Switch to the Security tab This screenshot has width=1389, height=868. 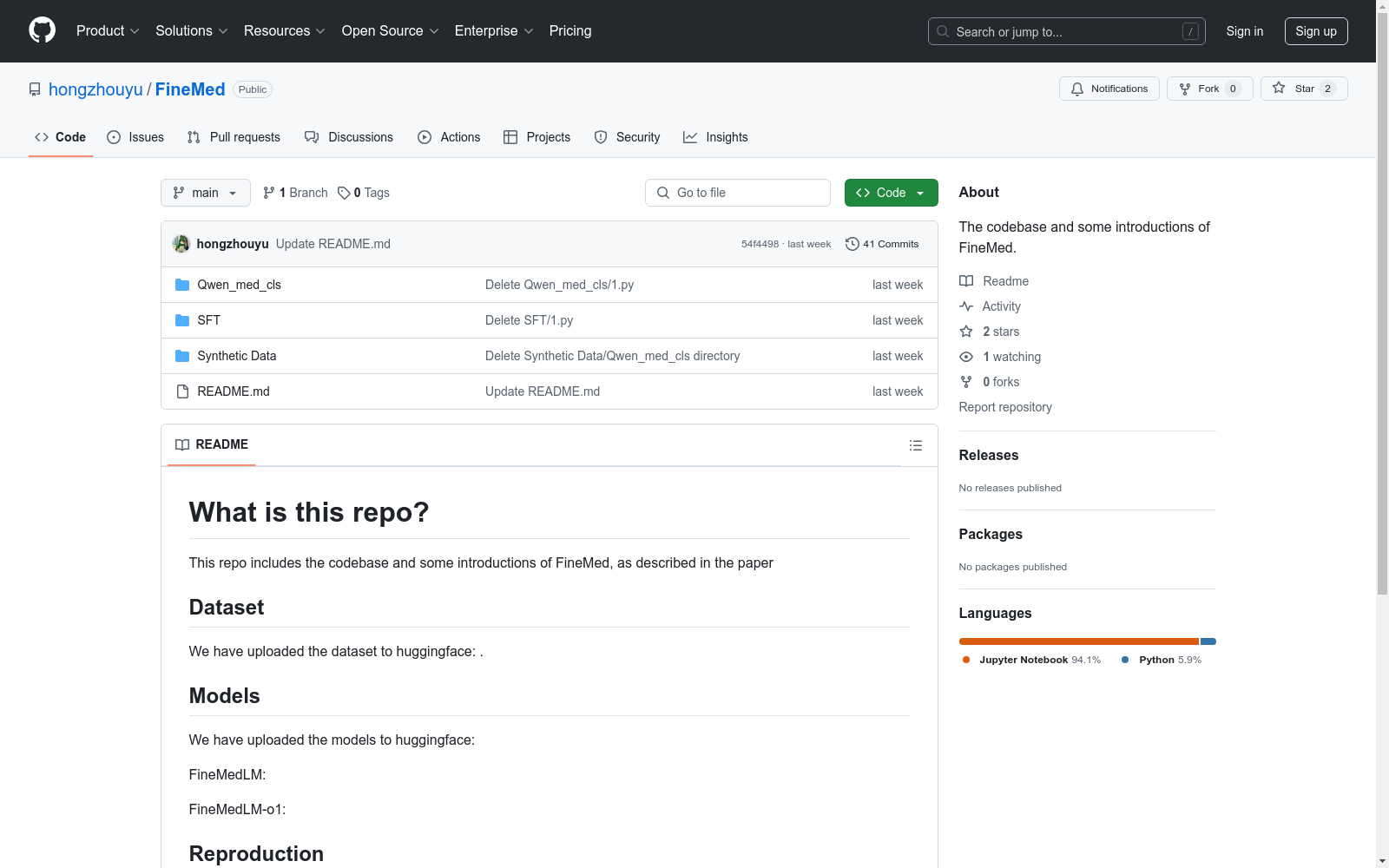627,137
